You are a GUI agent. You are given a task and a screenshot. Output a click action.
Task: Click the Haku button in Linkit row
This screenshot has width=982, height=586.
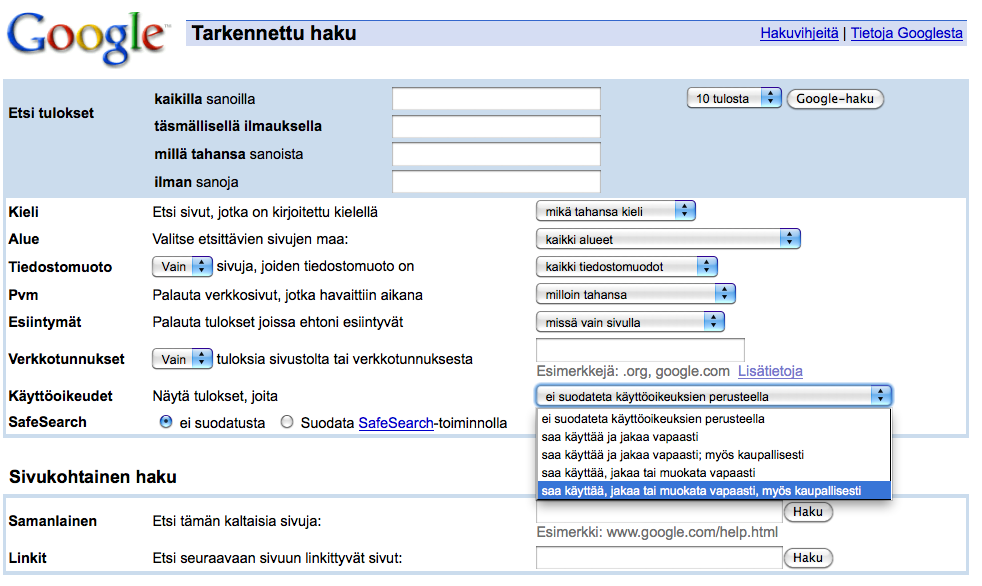tap(808, 558)
